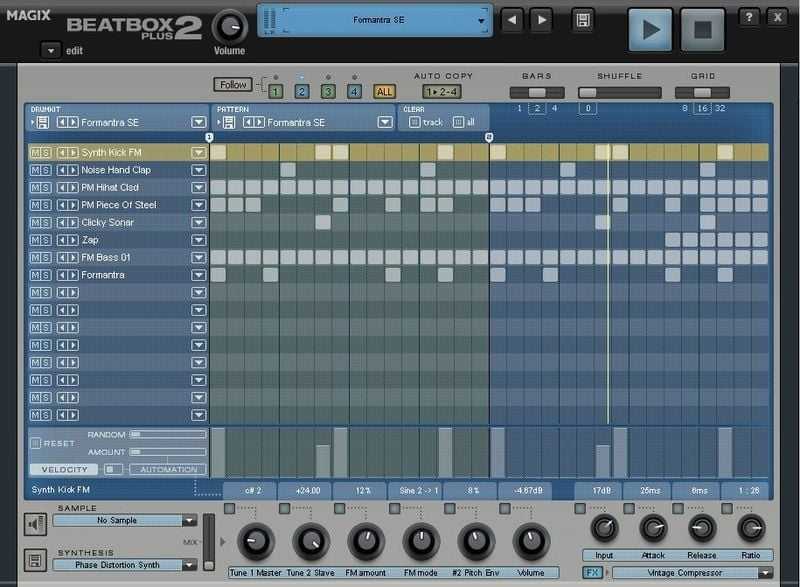Open Clicky Sonar track dropdown

tap(198, 222)
